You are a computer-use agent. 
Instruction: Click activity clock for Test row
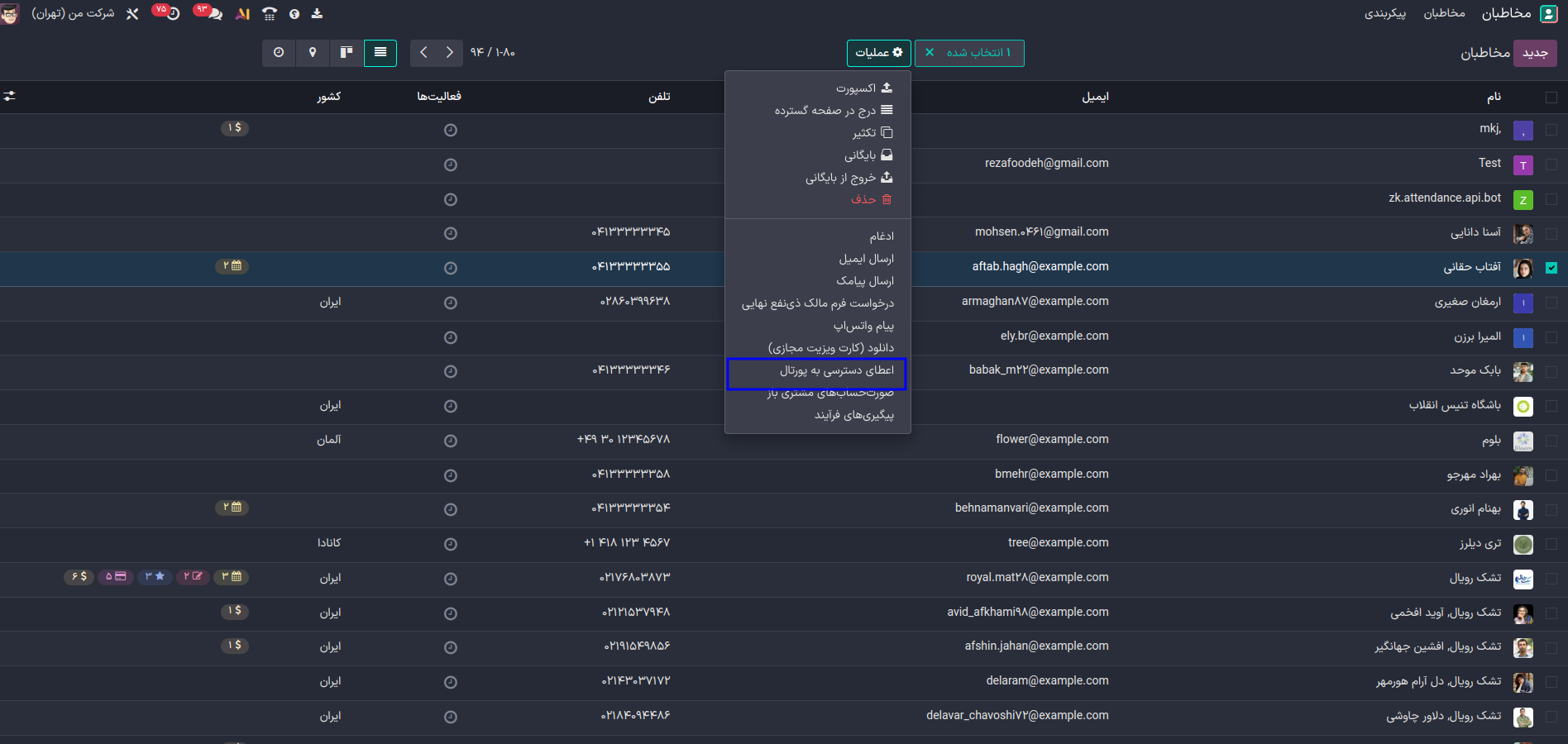click(x=451, y=165)
